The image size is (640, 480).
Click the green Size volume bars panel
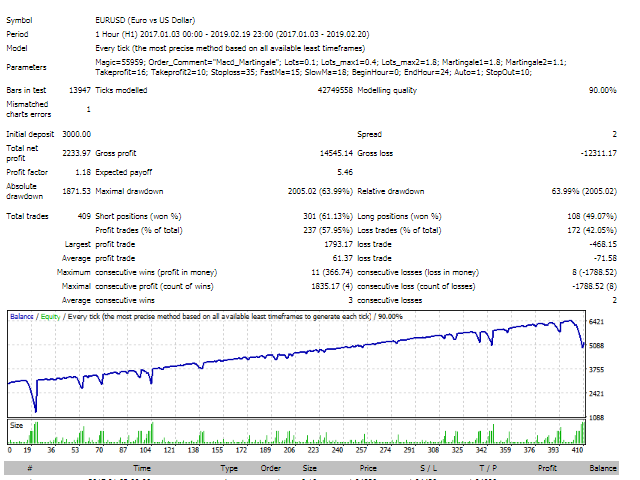(300, 435)
